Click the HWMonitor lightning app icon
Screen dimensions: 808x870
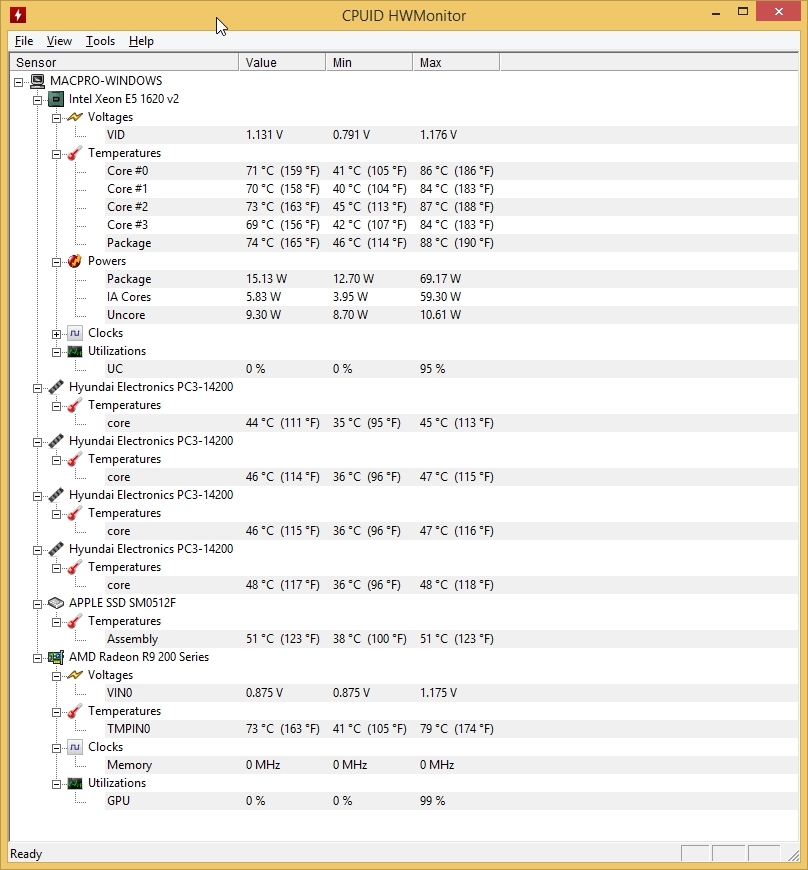[x=18, y=15]
